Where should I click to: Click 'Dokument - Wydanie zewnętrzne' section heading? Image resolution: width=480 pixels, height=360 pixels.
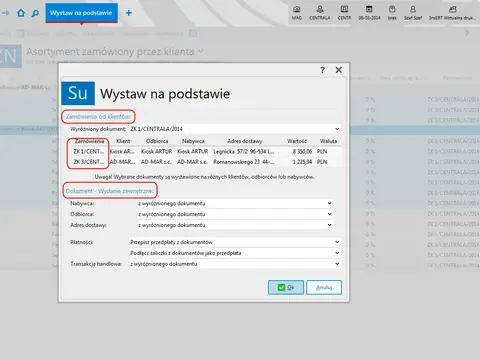[x=110, y=191]
